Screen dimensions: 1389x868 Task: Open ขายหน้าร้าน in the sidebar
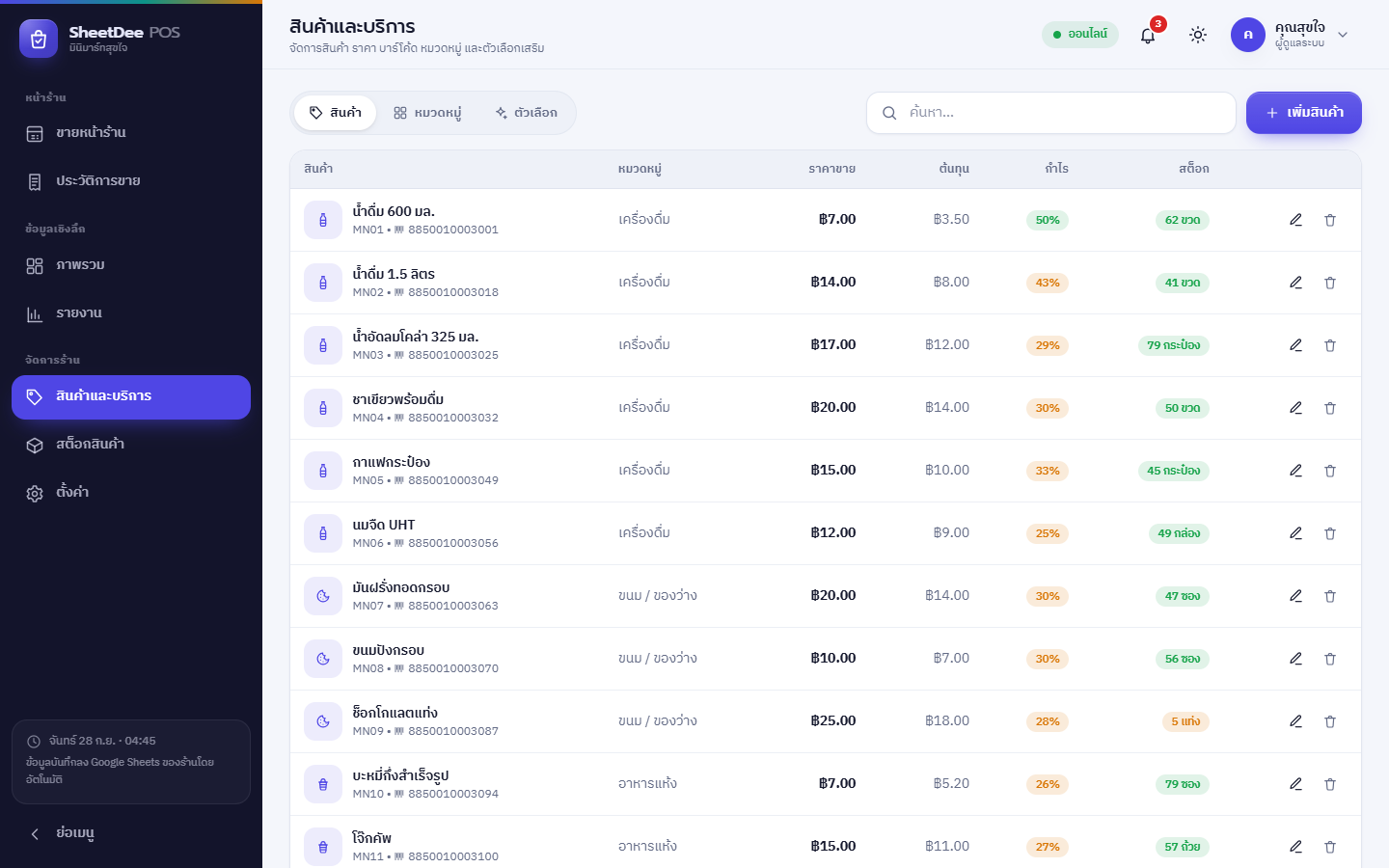tap(131, 133)
